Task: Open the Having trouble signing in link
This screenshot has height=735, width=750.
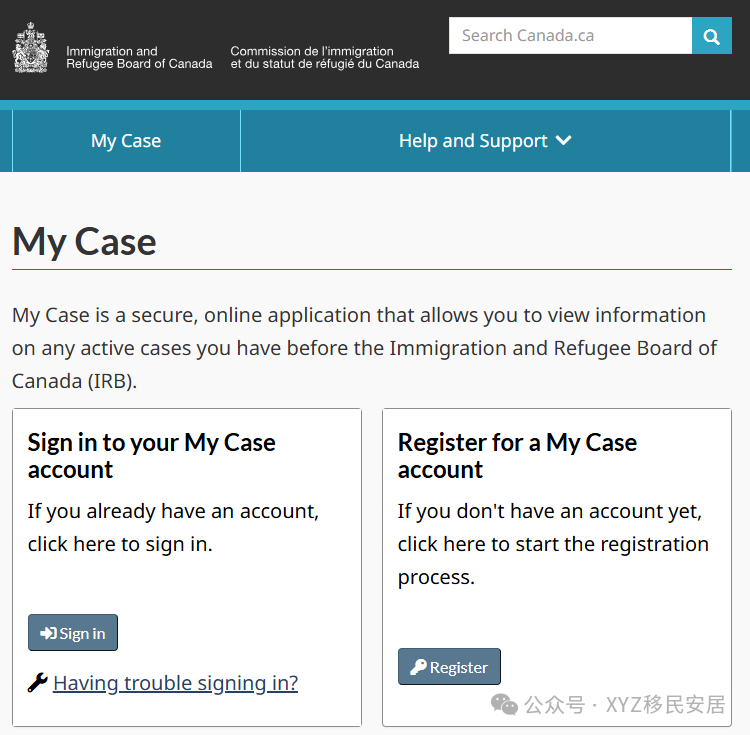Action: click(x=176, y=683)
